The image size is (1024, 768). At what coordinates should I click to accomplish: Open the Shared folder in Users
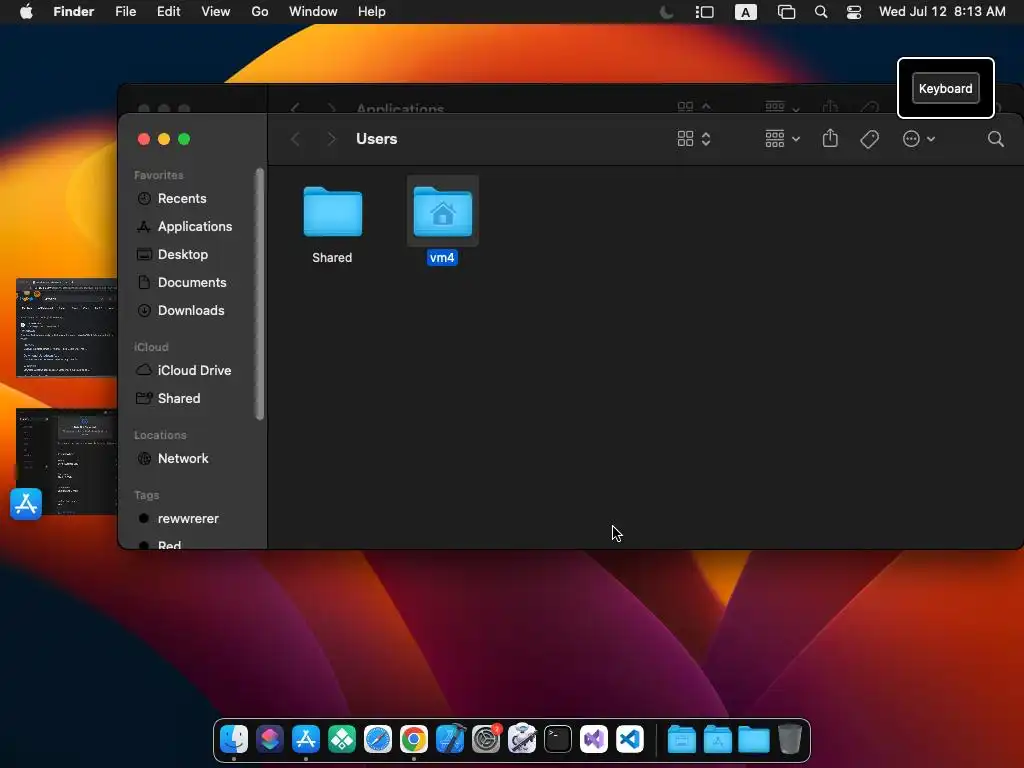(x=332, y=212)
